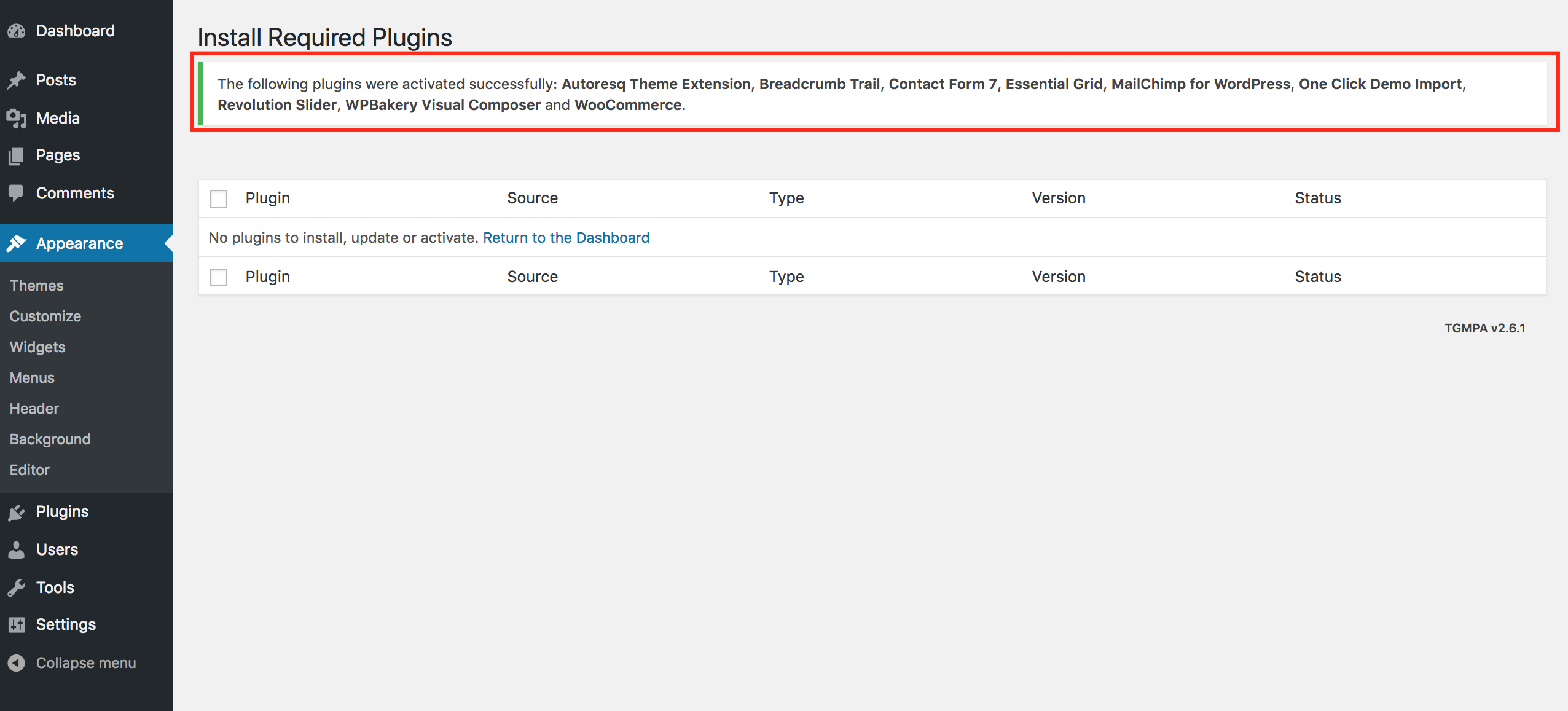The height and width of the screenshot is (711, 1568).
Task: Click the Dashboard gauge icon
Action: [17, 31]
